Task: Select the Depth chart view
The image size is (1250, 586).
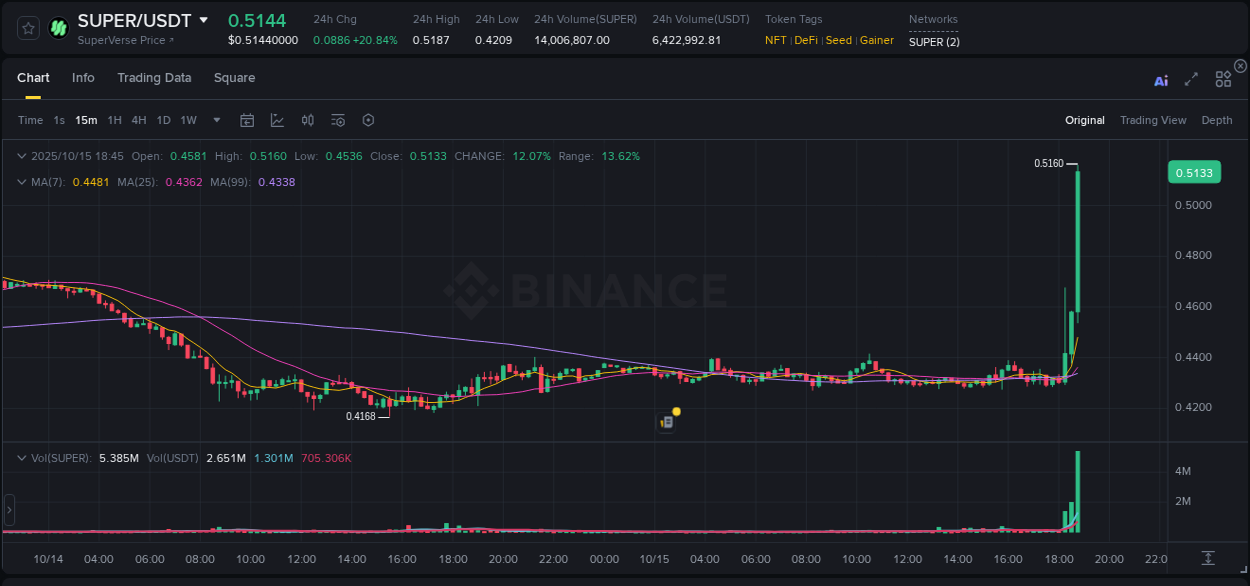Action: pos(1217,120)
